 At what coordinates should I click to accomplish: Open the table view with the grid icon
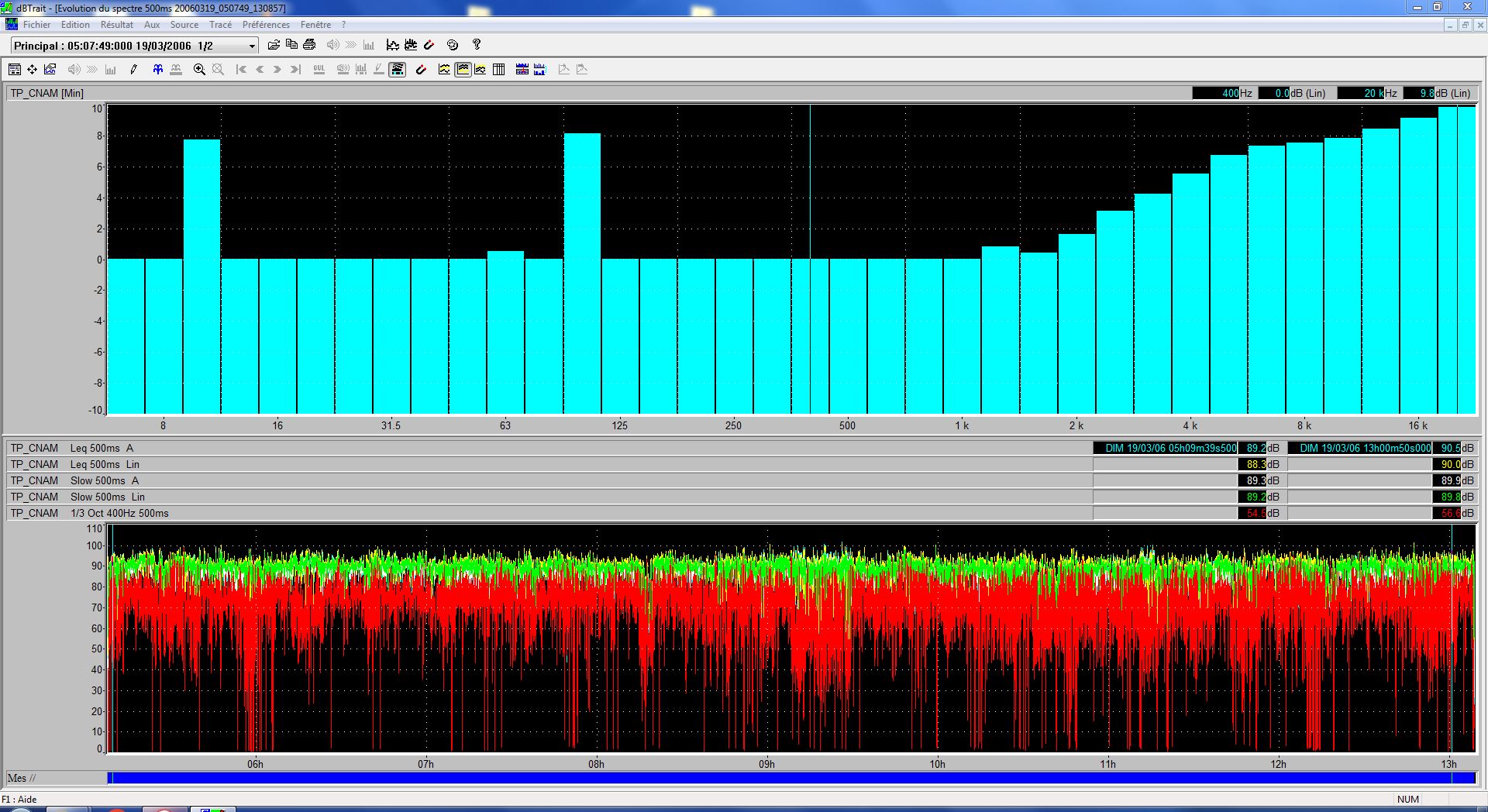pyautogui.click(x=499, y=69)
